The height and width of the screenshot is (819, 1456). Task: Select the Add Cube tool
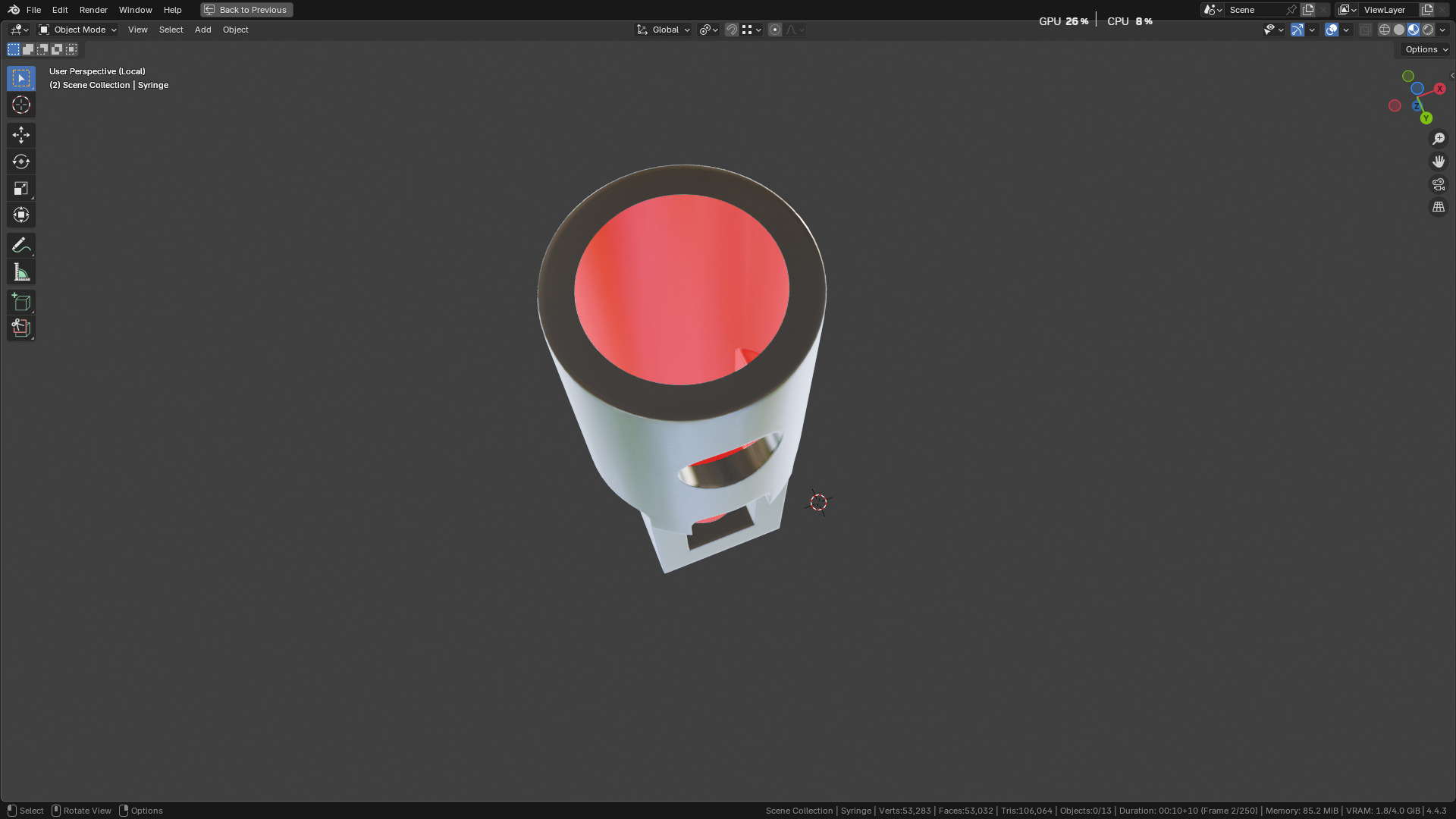(x=21, y=303)
